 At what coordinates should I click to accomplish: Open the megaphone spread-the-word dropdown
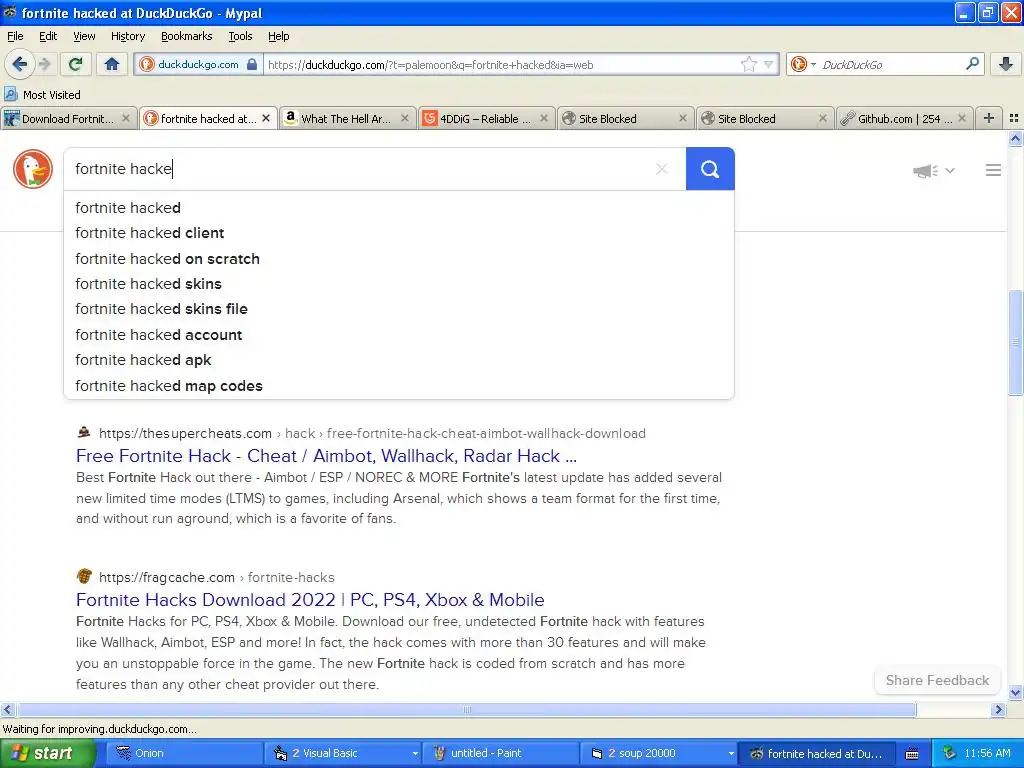(934, 170)
